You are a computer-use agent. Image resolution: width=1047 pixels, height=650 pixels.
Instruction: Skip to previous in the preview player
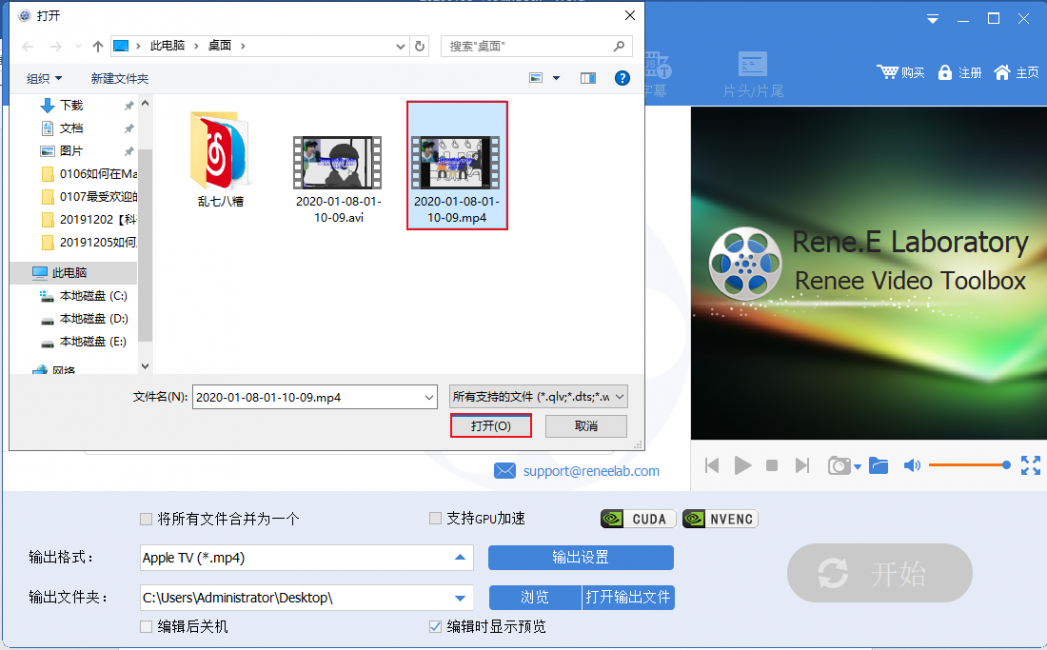coord(712,465)
